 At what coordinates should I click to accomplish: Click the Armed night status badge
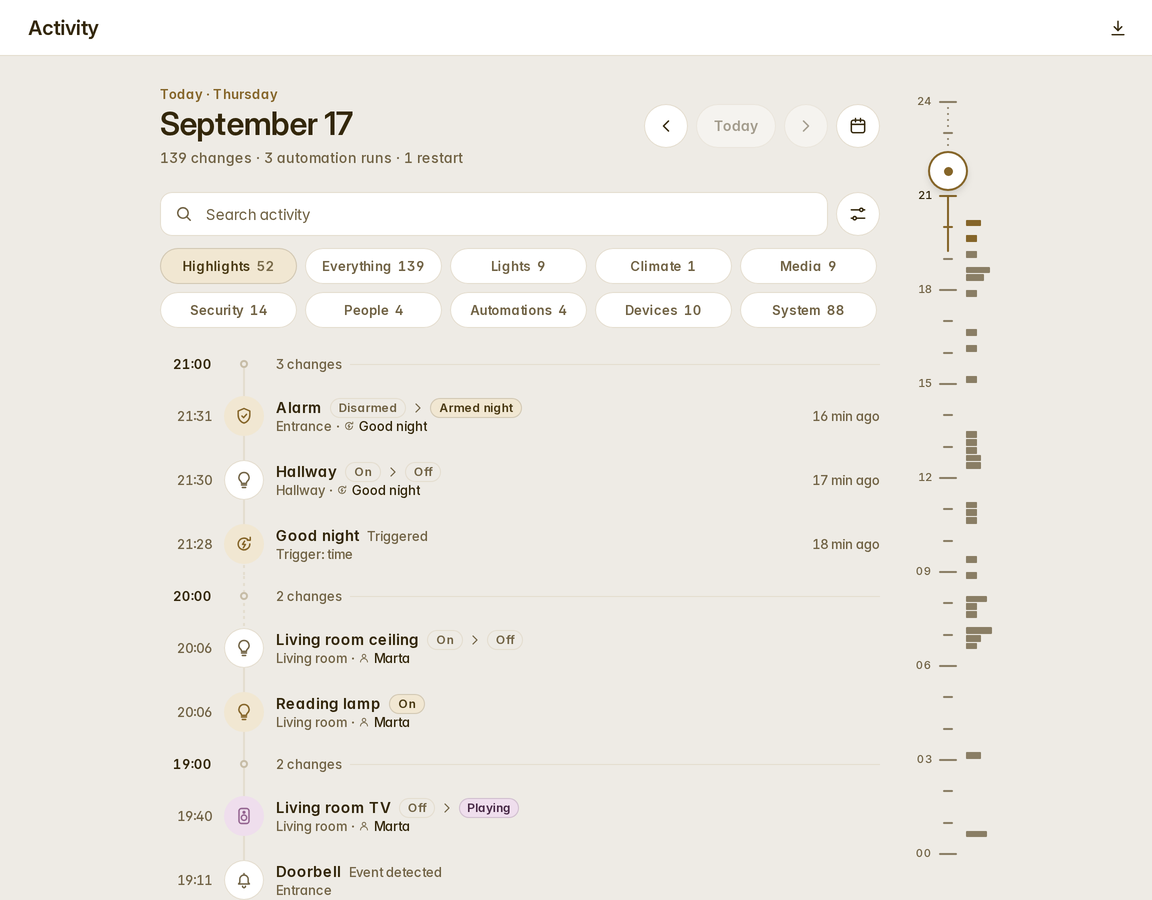[476, 408]
